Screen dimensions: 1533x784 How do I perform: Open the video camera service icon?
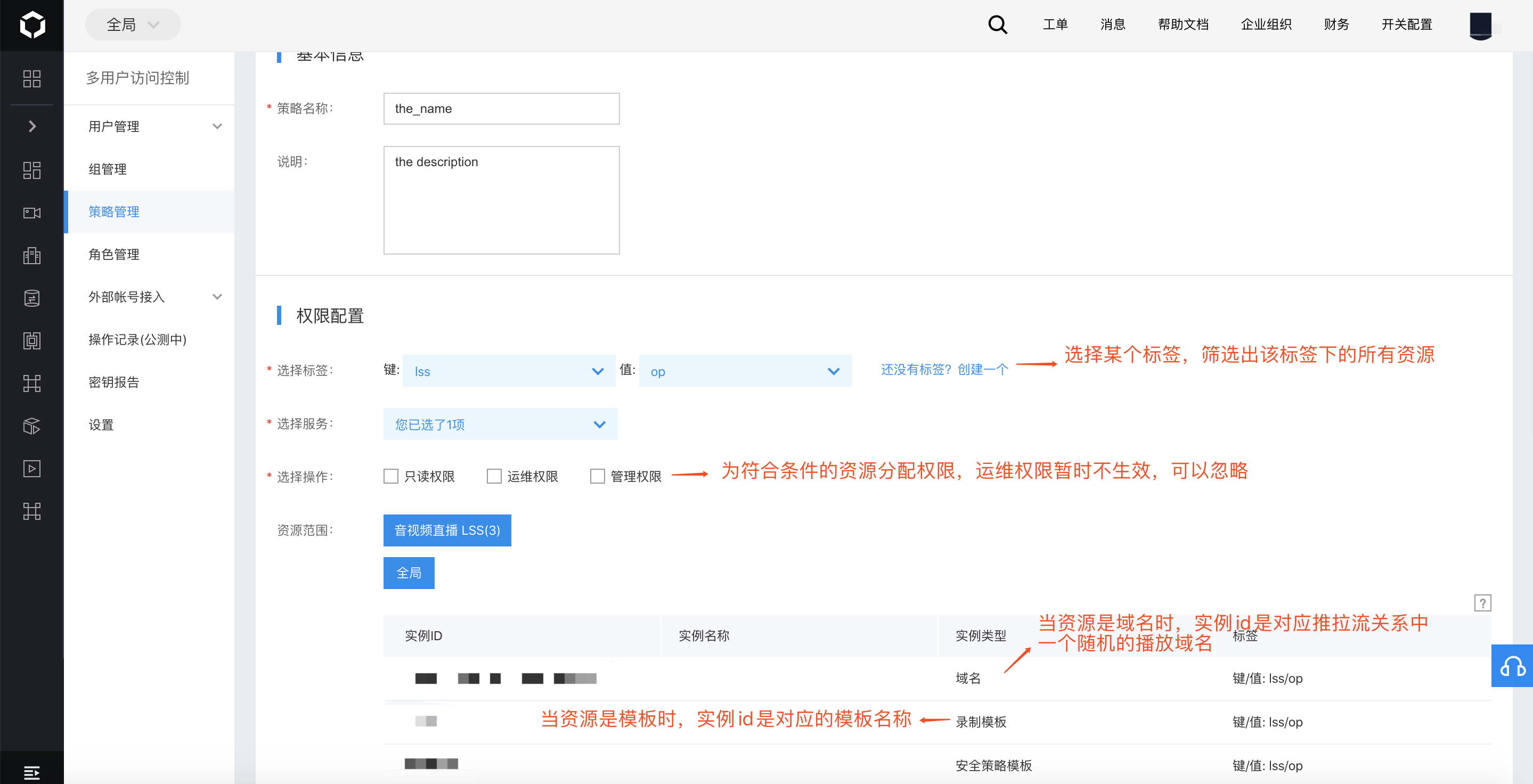31,213
